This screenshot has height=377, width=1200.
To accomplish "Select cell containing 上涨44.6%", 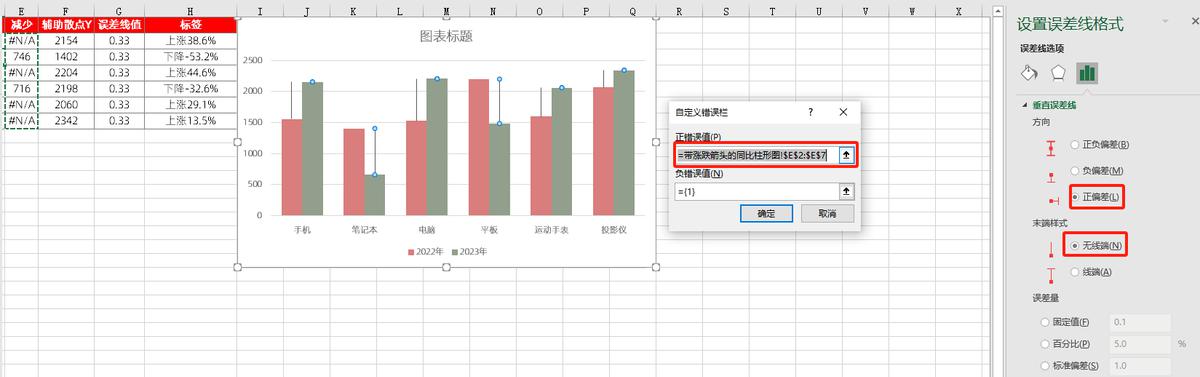I will tap(190, 72).
